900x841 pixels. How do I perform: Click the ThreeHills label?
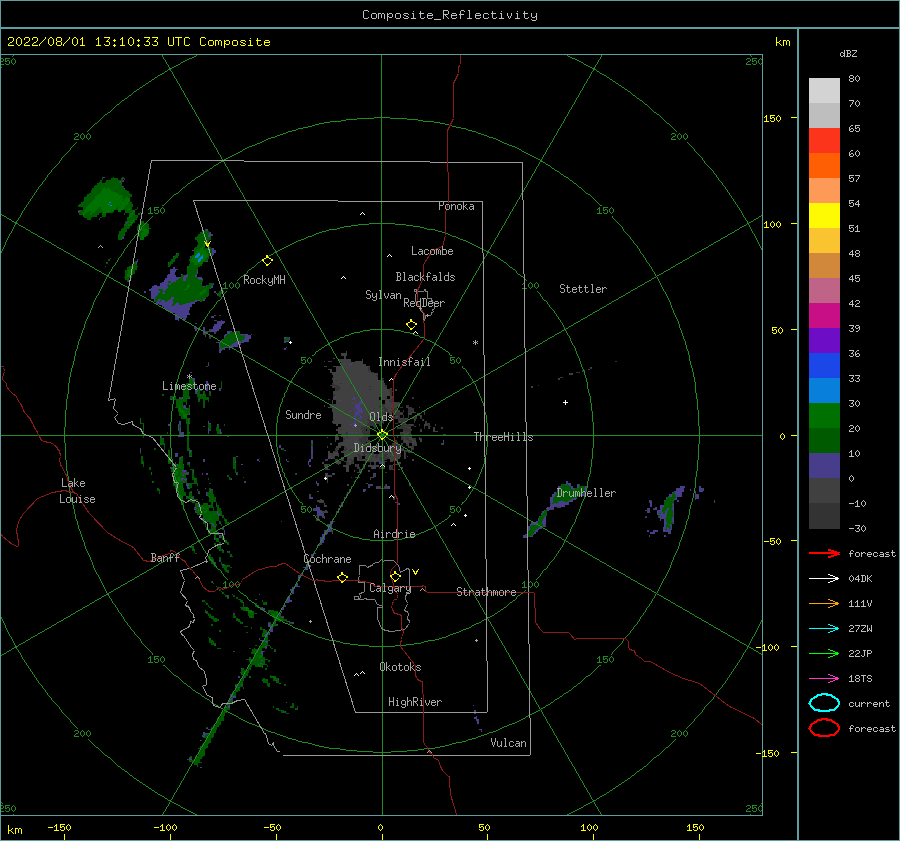503,437
